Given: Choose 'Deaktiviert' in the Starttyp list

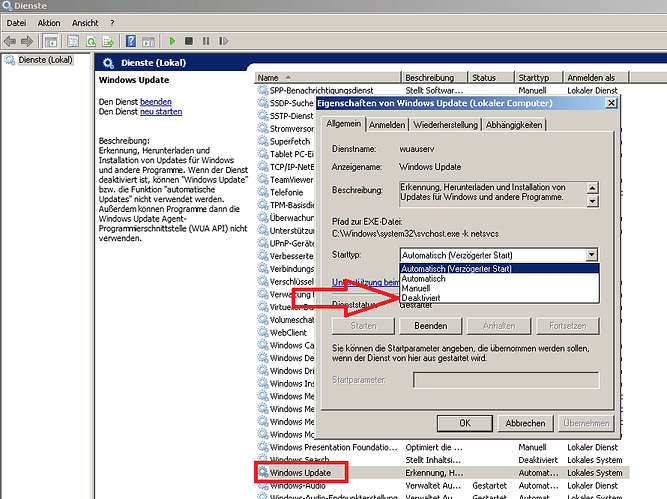Looking at the screenshot, I should (499, 298).
